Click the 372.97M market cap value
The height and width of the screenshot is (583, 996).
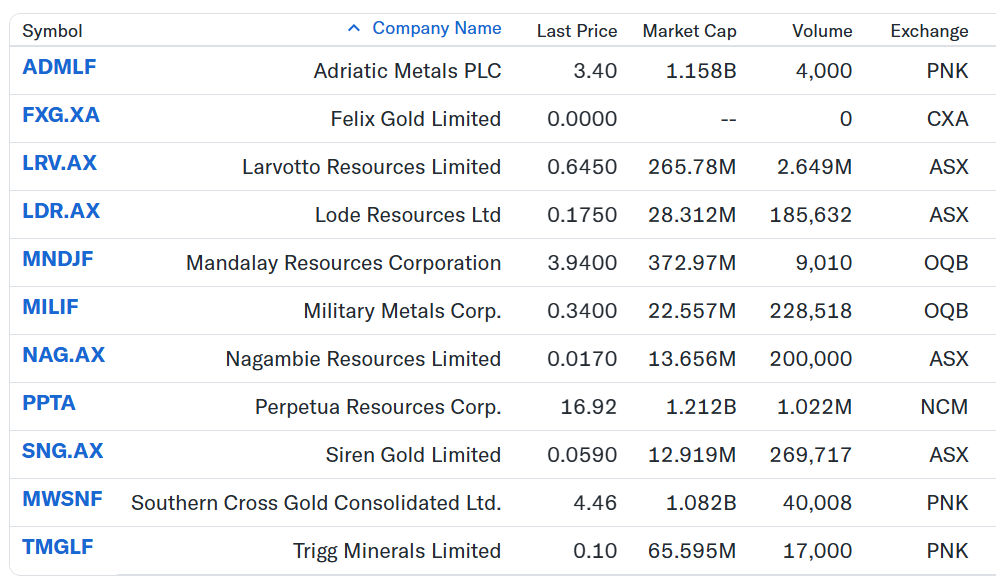pyautogui.click(x=692, y=263)
